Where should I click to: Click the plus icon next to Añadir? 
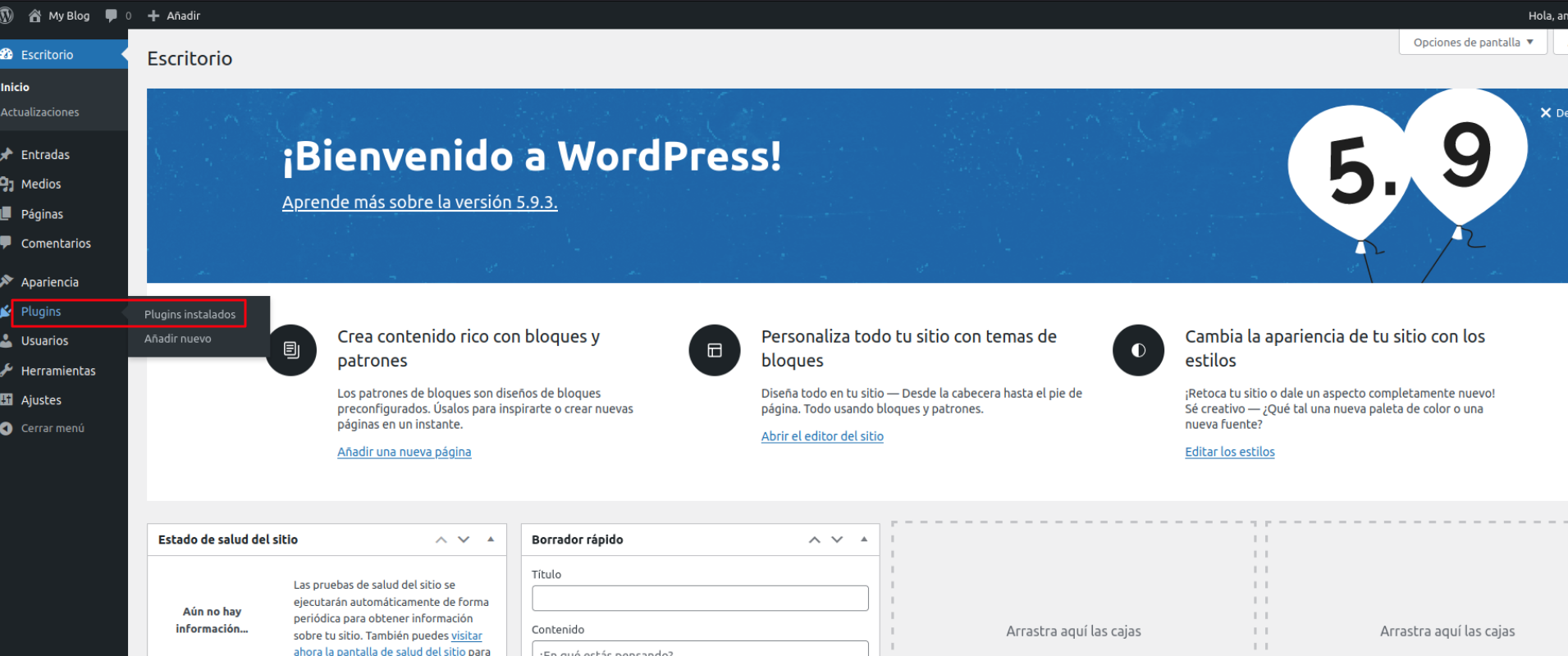point(153,16)
